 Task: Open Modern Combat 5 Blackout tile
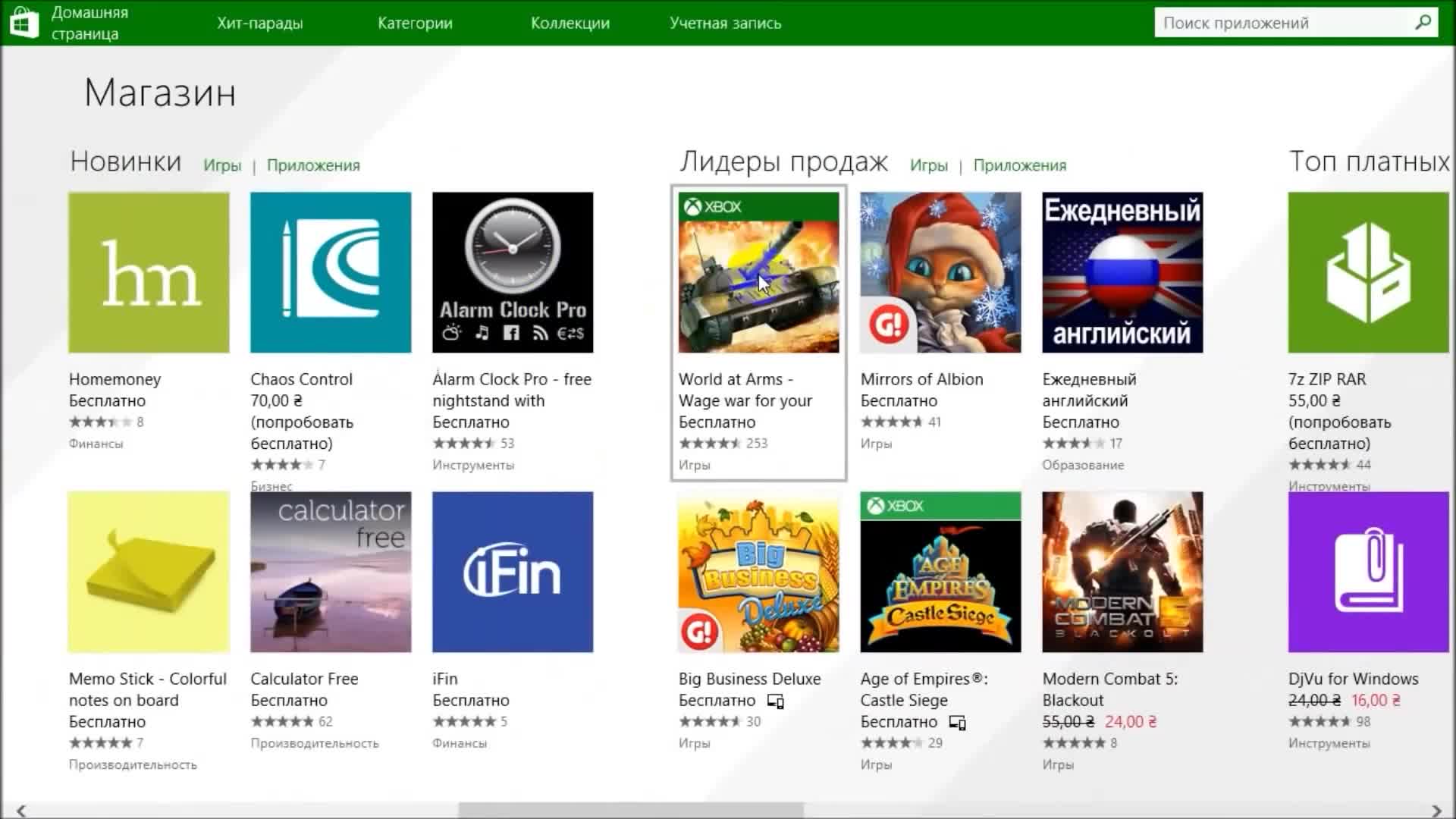1122,572
